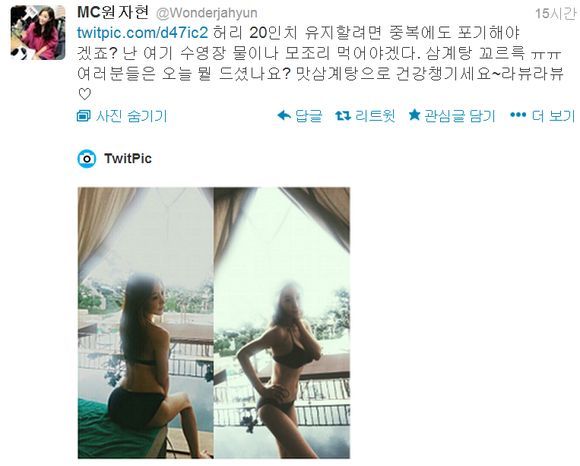
Task: Select the 답글 reply text
Action: click(x=308, y=116)
